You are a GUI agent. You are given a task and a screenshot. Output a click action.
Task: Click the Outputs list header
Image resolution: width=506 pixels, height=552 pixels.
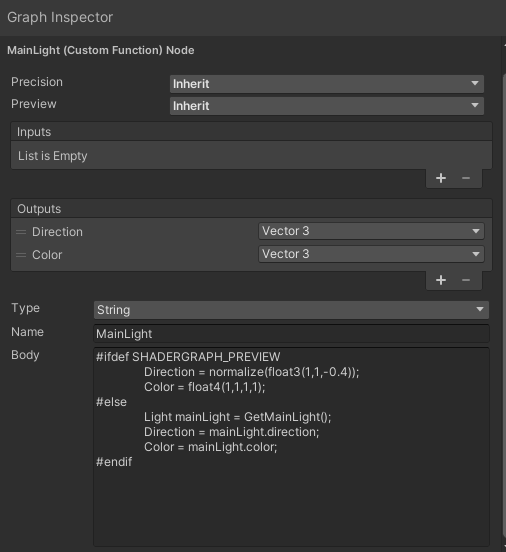point(251,209)
